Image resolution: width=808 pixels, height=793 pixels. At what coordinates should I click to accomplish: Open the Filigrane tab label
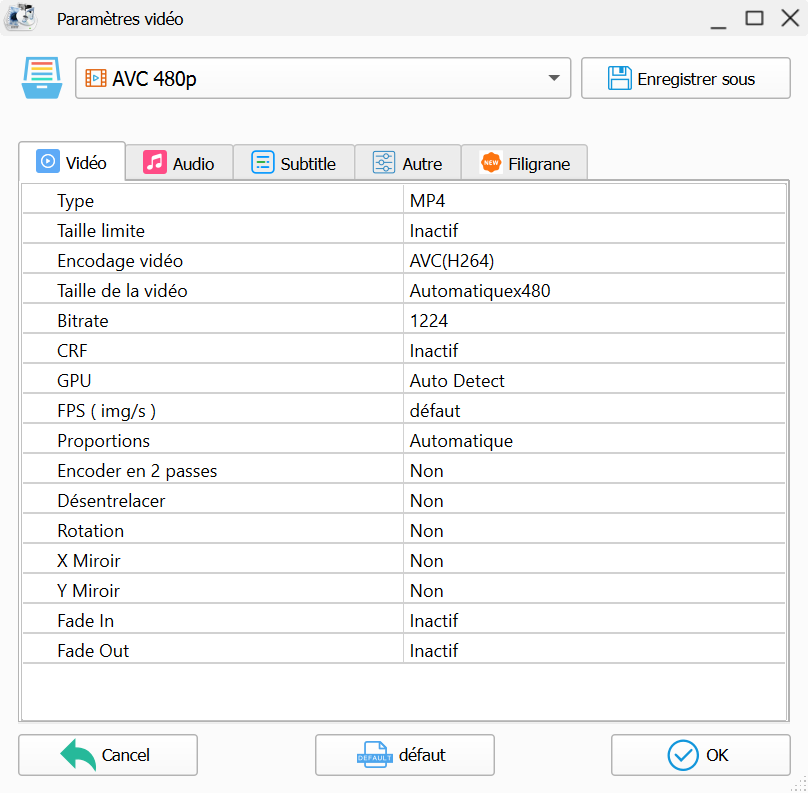click(x=538, y=164)
